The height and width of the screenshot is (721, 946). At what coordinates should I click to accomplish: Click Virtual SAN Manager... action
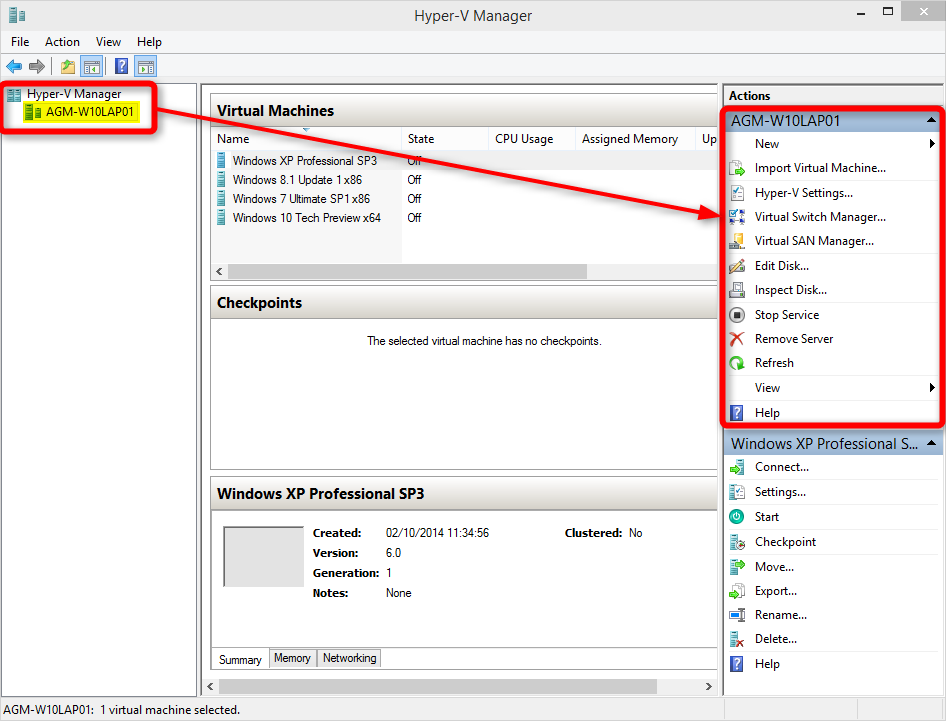(814, 241)
